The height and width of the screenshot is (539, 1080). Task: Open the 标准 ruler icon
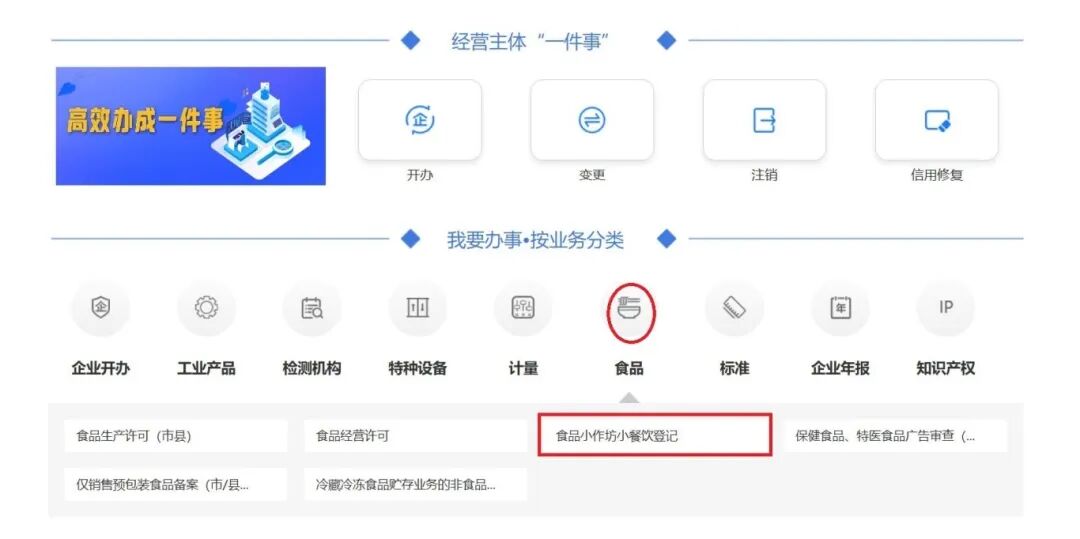click(734, 308)
